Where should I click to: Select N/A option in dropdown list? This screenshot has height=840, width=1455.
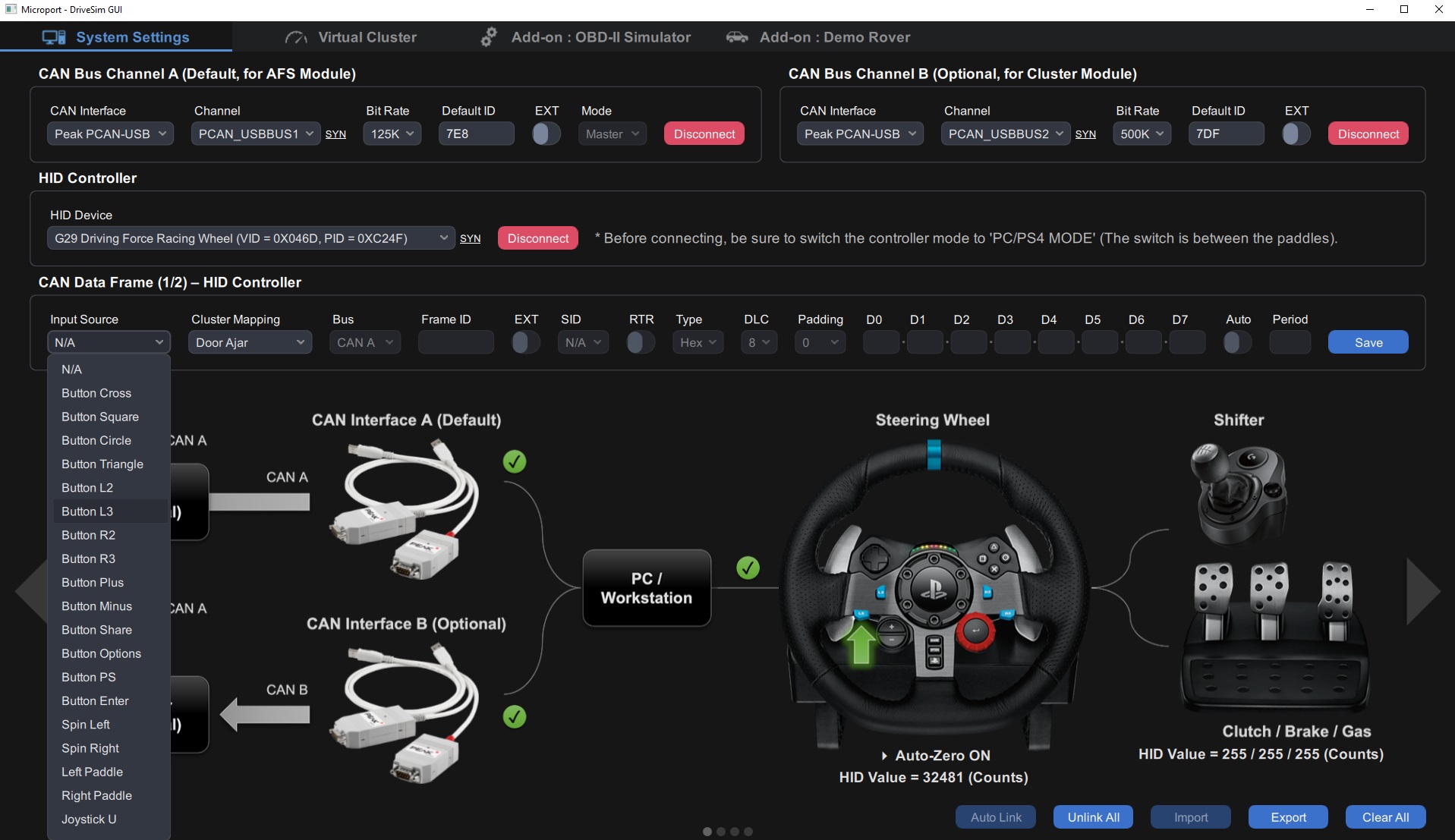tap(109, 370)
